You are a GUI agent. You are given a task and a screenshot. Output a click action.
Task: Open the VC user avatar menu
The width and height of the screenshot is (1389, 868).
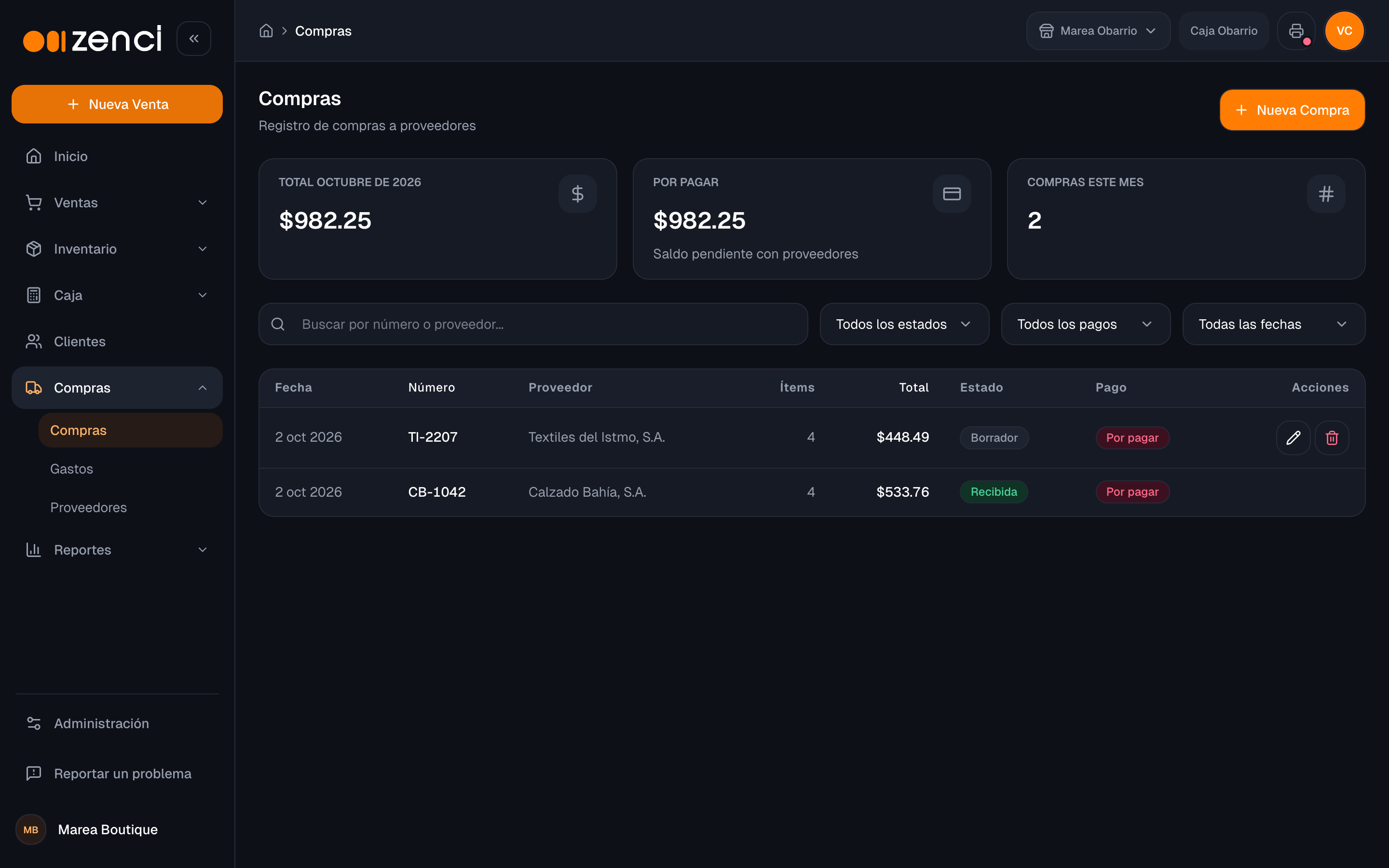coord(1344,31)
